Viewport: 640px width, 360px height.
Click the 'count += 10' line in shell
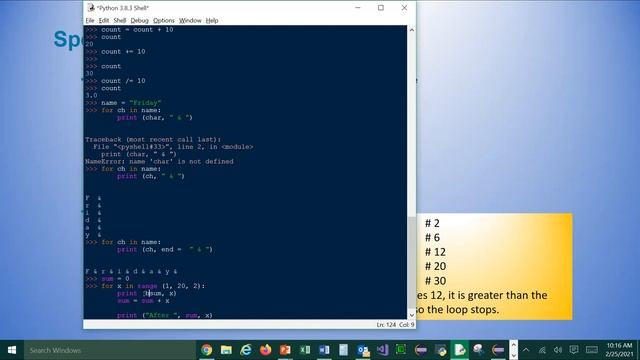click(123, 51)
